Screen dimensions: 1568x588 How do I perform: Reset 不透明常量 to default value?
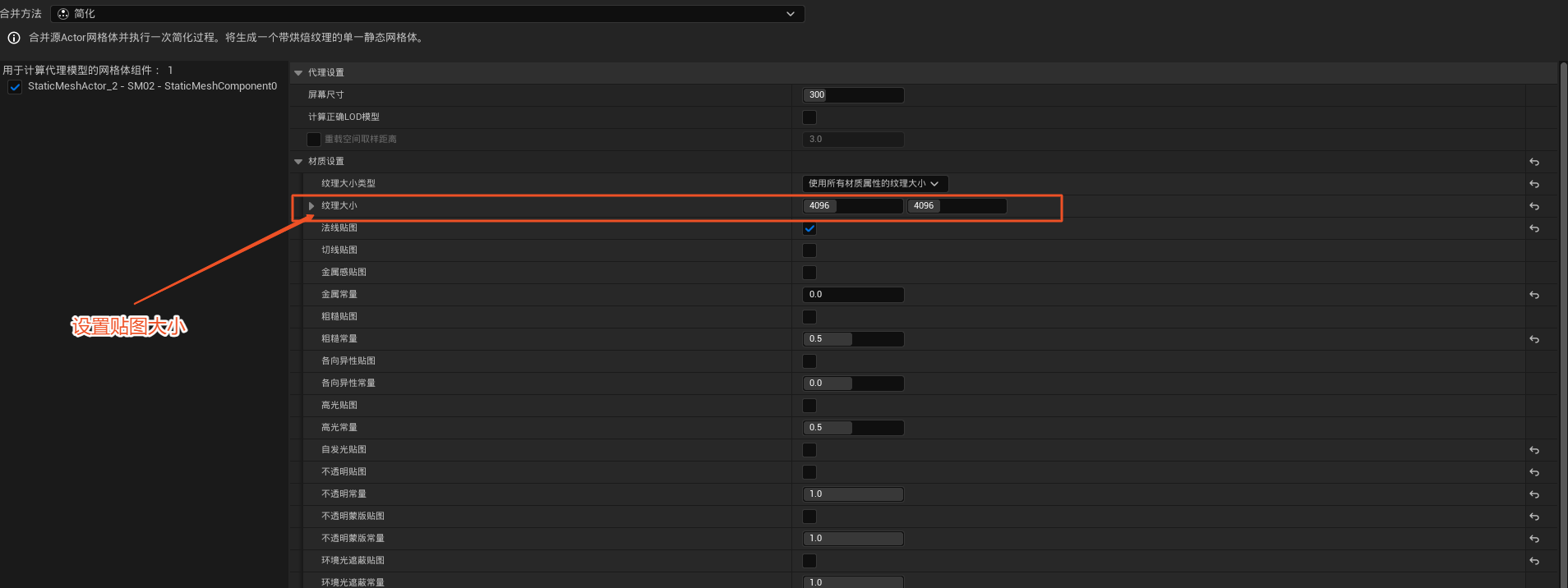tap(1534, 494)
